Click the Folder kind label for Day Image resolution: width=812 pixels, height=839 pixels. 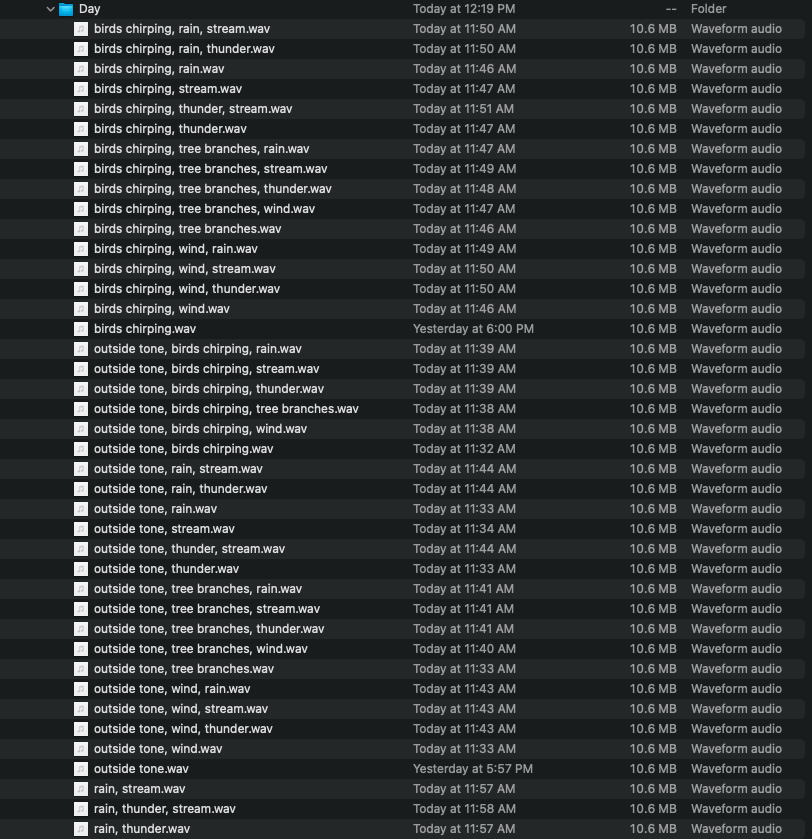pos(708,9)
